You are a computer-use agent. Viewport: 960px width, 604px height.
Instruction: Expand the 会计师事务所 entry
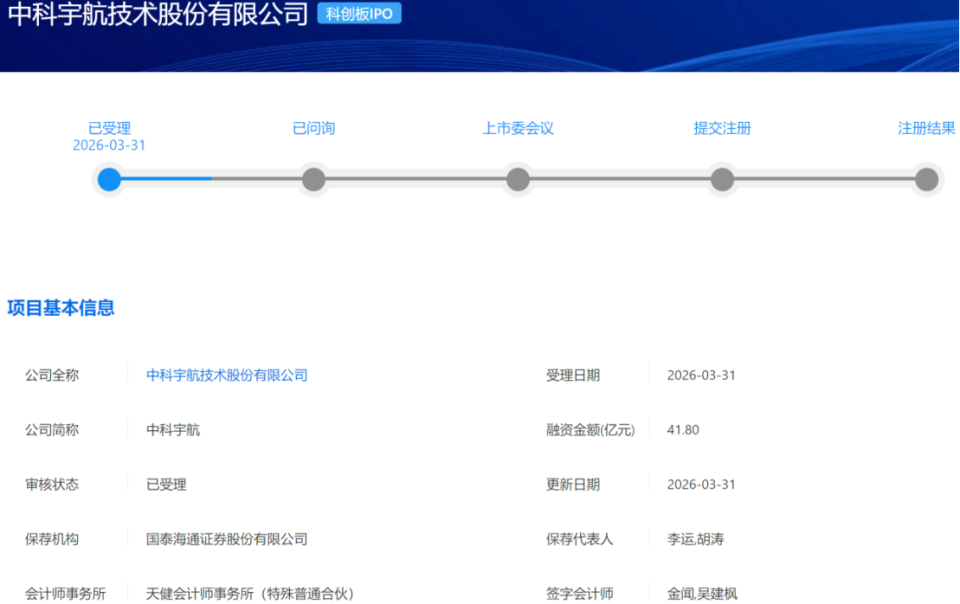pos(66,592)
